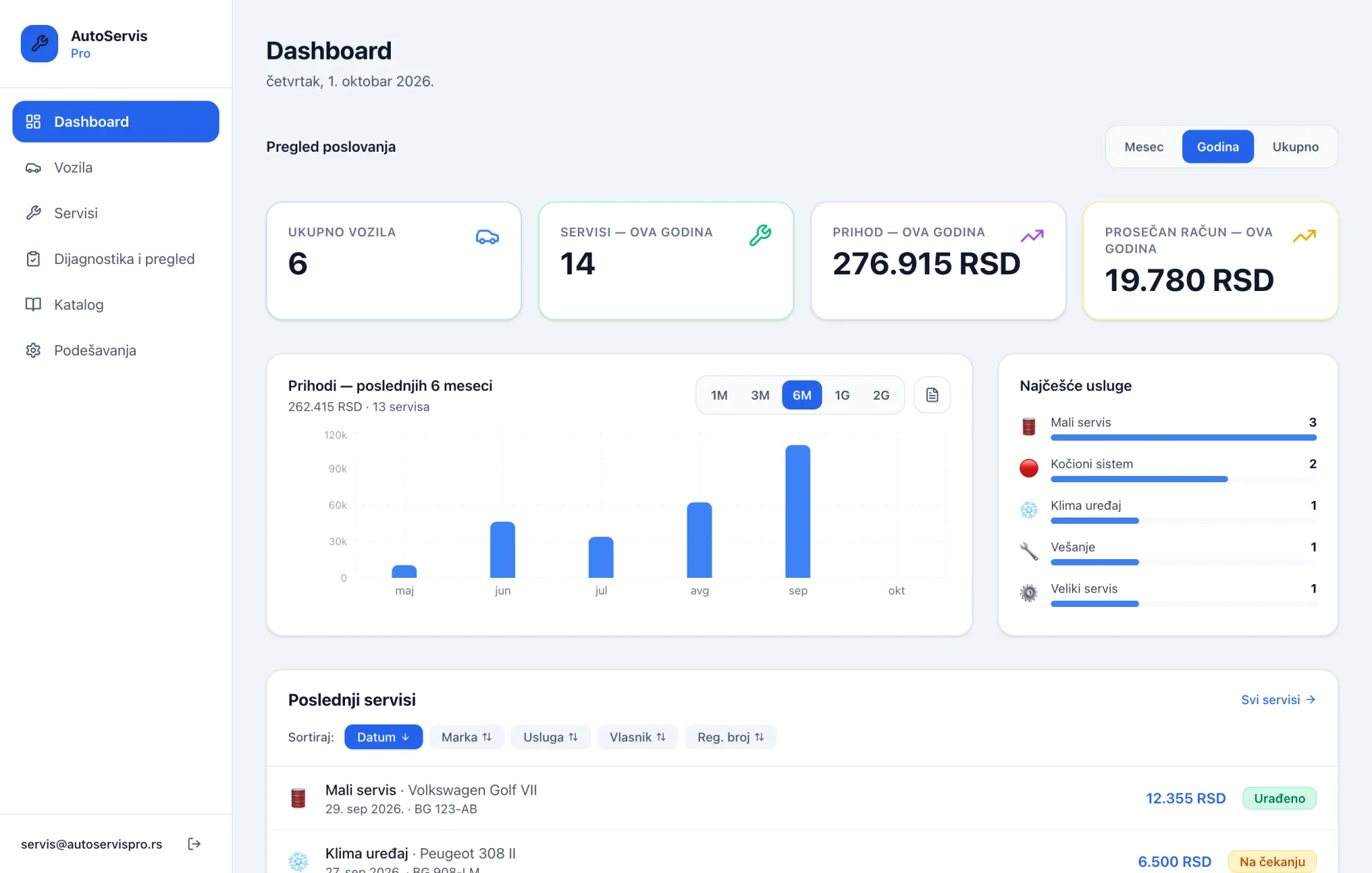Sort services by Datum
Screen dimensions: 1372x873
(x=383, y=737)
